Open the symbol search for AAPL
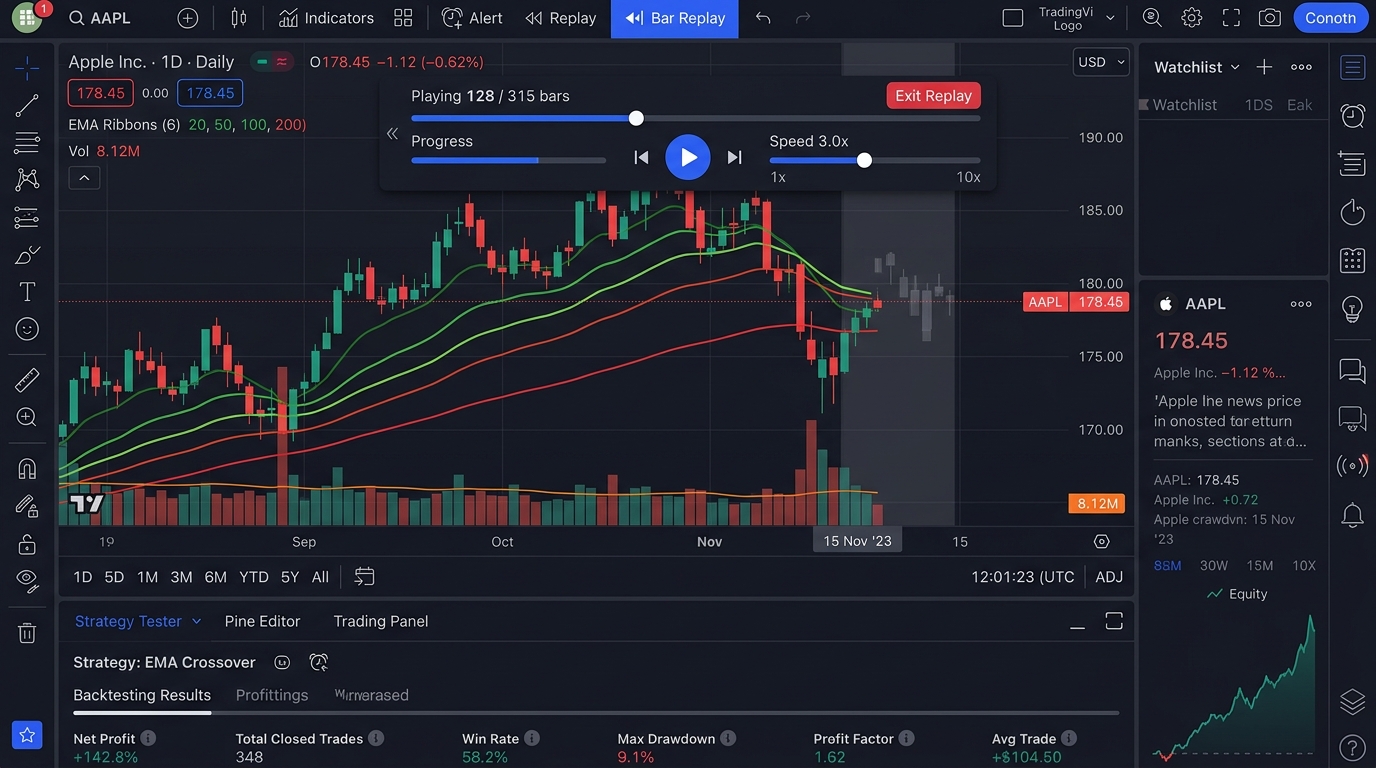 tap(99, 18)
